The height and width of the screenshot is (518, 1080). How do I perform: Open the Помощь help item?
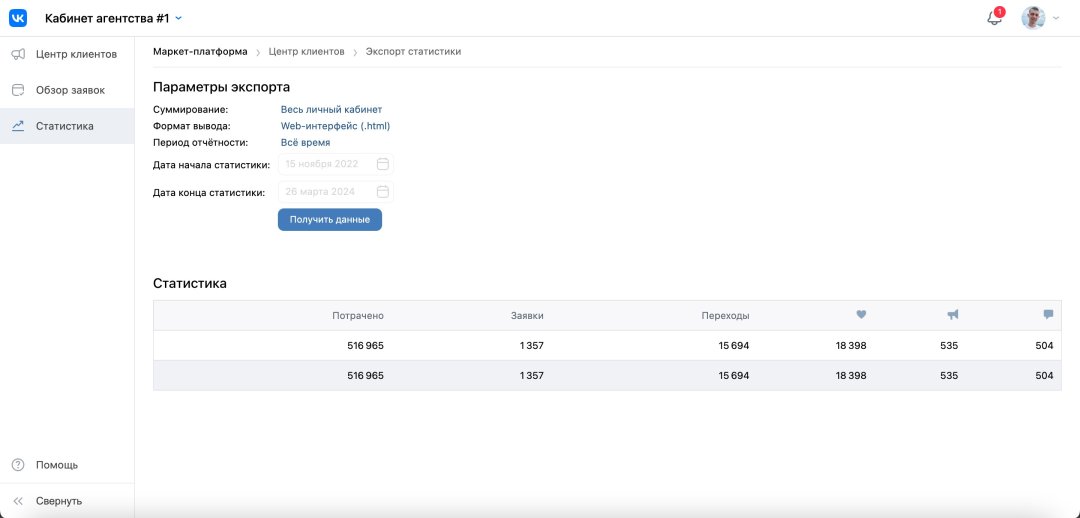tap(57, 465)
